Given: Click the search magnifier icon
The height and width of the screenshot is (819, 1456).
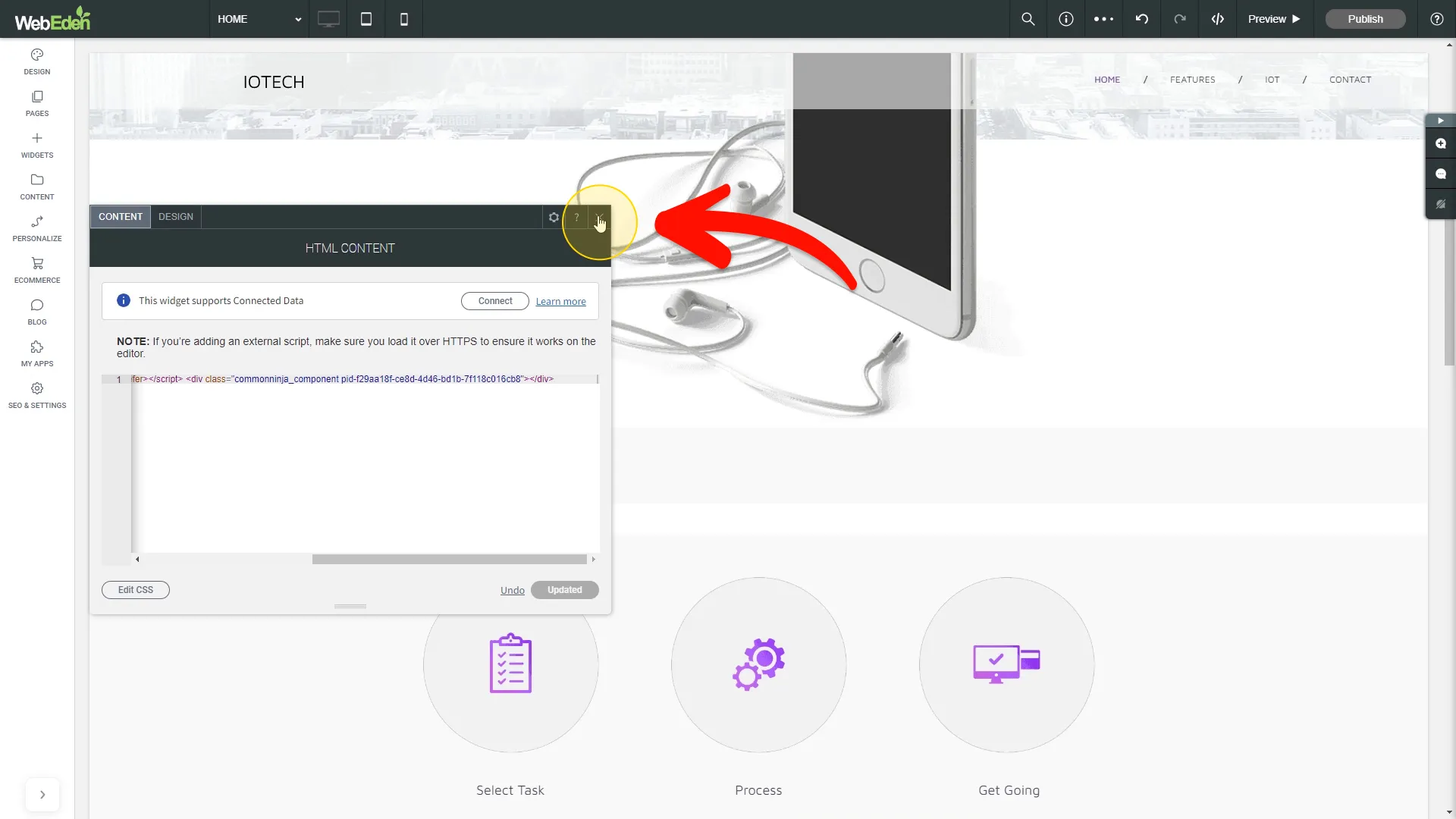Looking at the screenshot, I should coord(1028,19).
